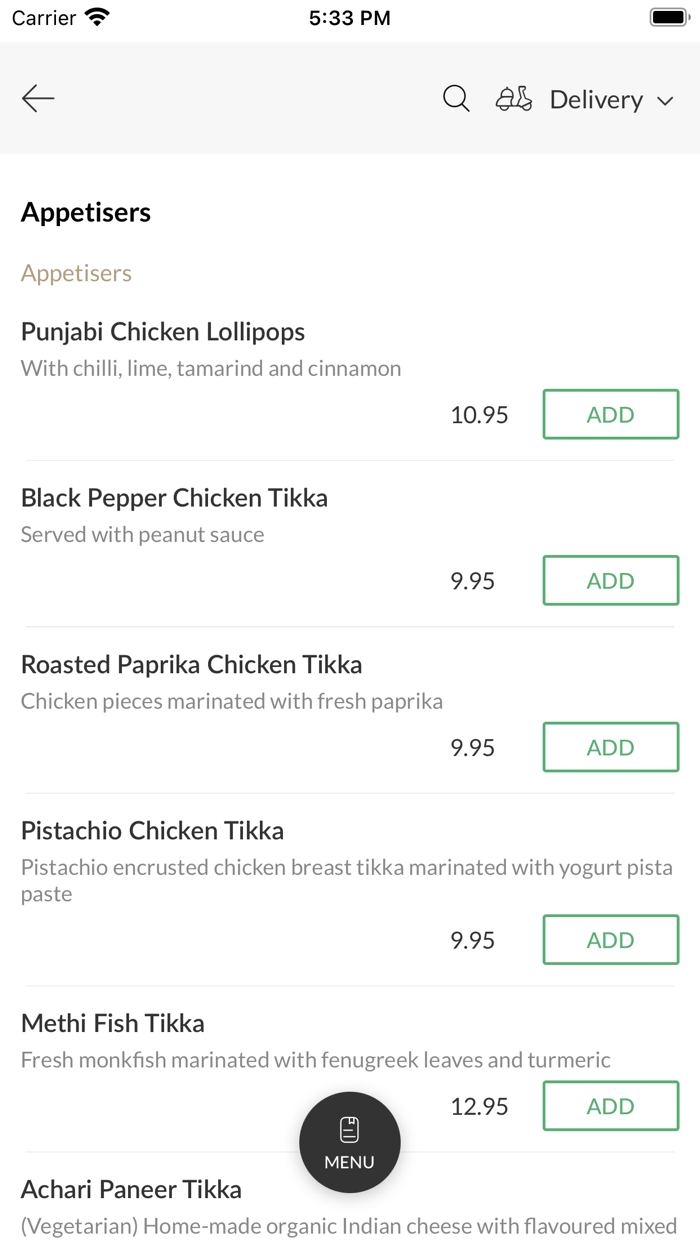Select the Pistachio Chicken Tikka item name
The width and height of the screenshot is (700, 1244).
[152, 831]
